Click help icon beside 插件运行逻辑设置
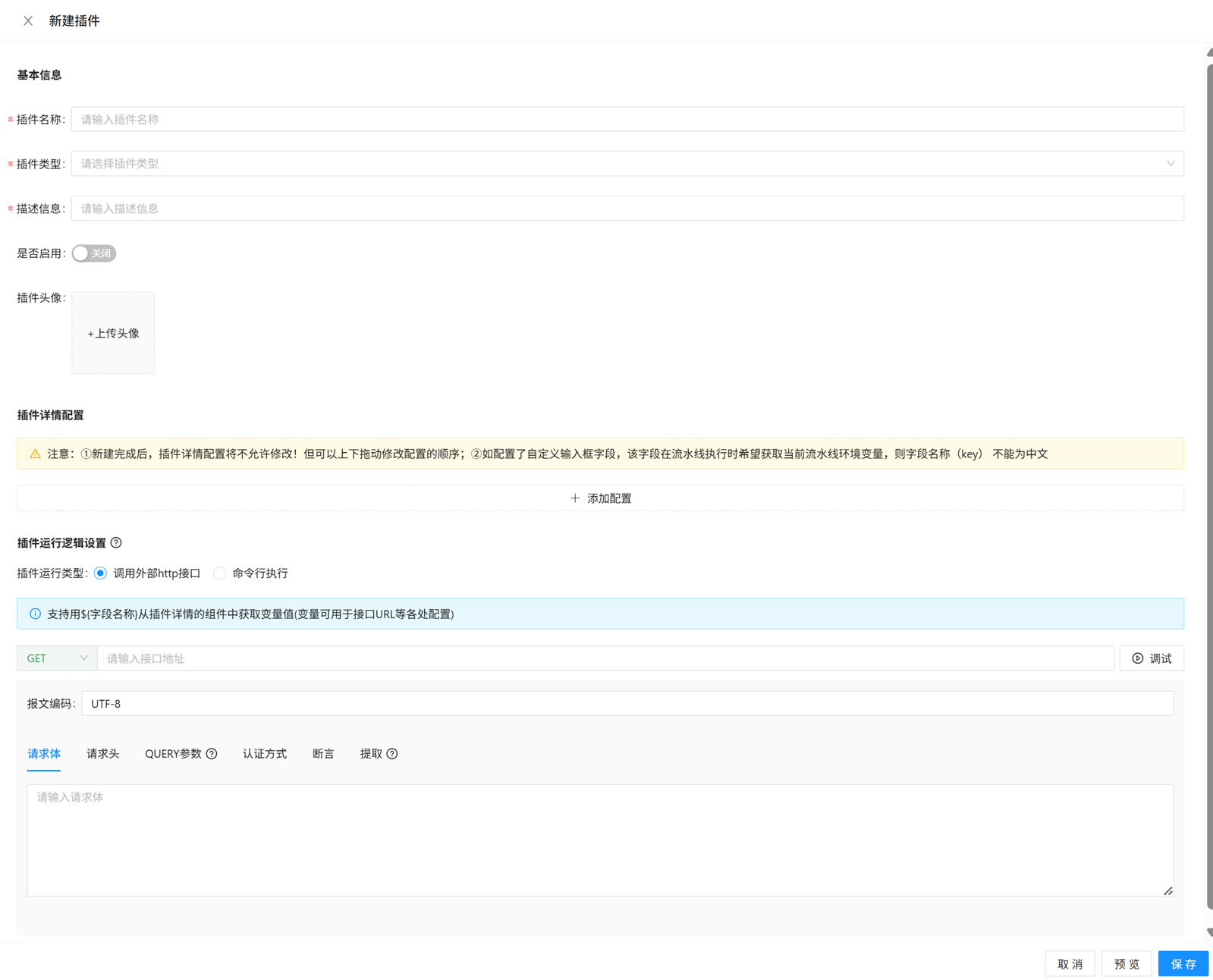Viewport: 1213px width, 980px height. click(116, 543)
